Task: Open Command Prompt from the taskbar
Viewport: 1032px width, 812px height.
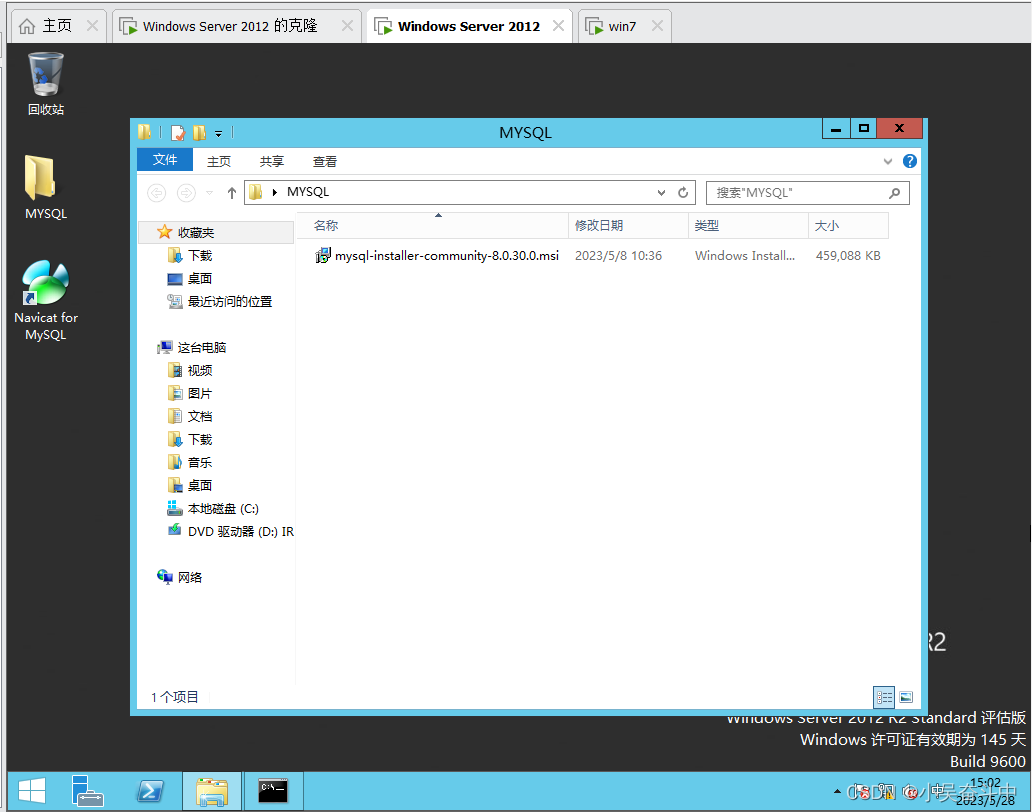Action: pyautogui.click(x=272, y=791)
